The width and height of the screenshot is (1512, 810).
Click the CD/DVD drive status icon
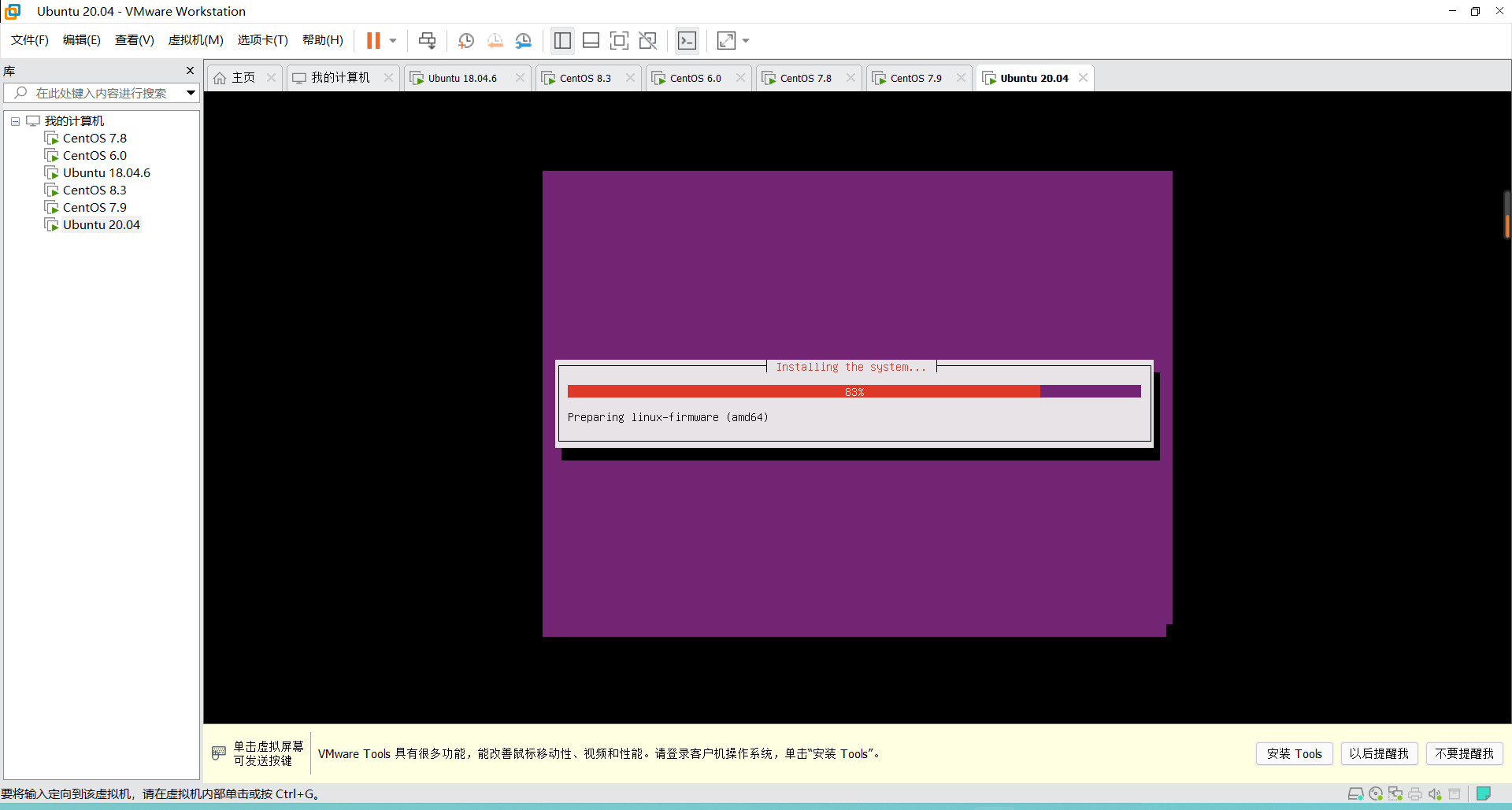point(1376,793)
